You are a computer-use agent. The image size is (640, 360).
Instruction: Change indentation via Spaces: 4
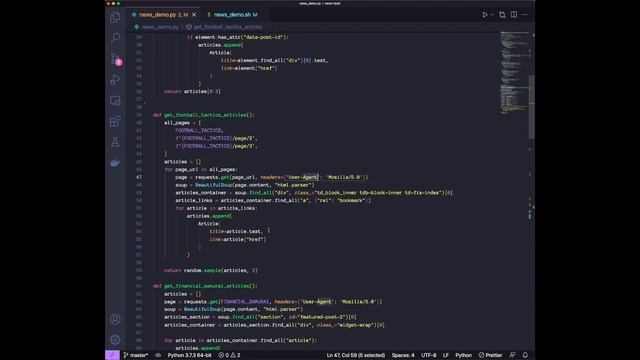pyautogui.click(x=403, y=355)
